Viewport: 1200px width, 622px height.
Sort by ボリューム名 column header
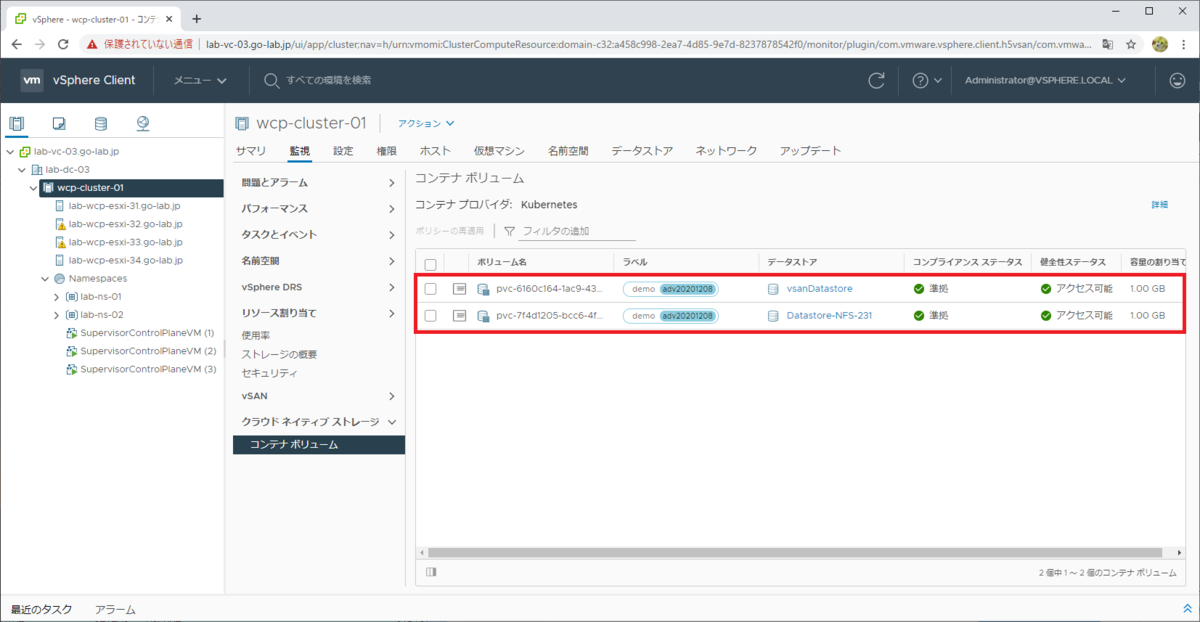[501, 262]
